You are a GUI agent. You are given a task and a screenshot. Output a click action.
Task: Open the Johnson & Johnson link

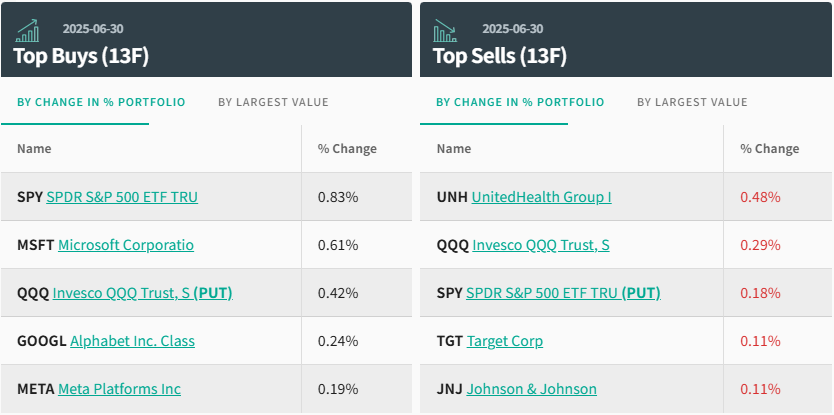pos(532,389)
